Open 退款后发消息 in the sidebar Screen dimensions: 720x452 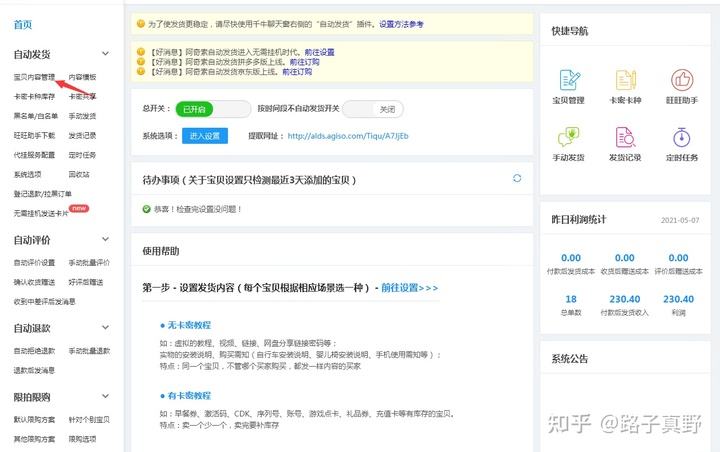point(34,370)
